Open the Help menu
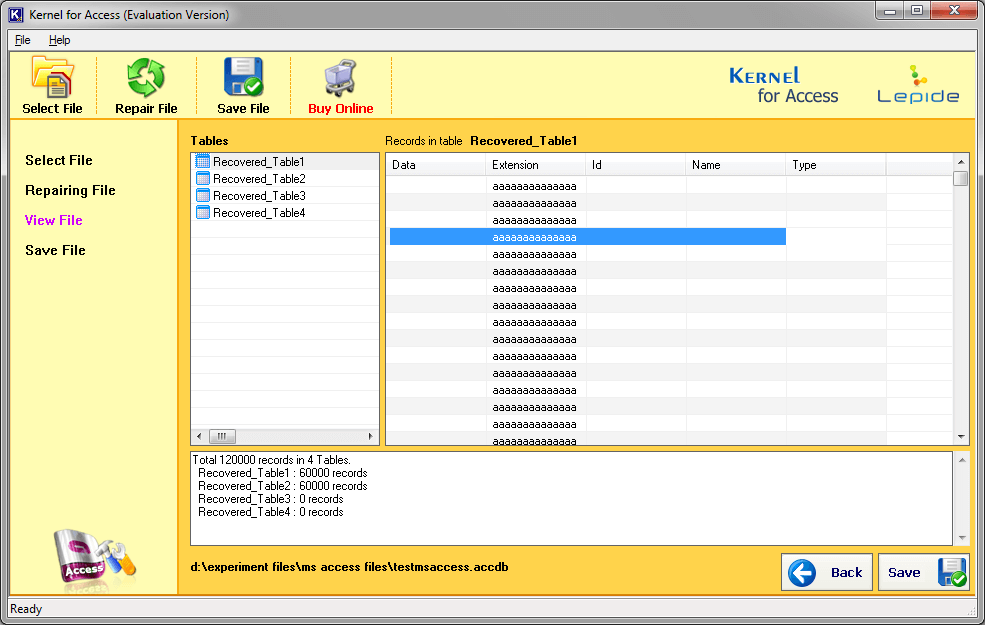Image resolution: width=985 pixels, height=625 pixels. pos(60,40)
